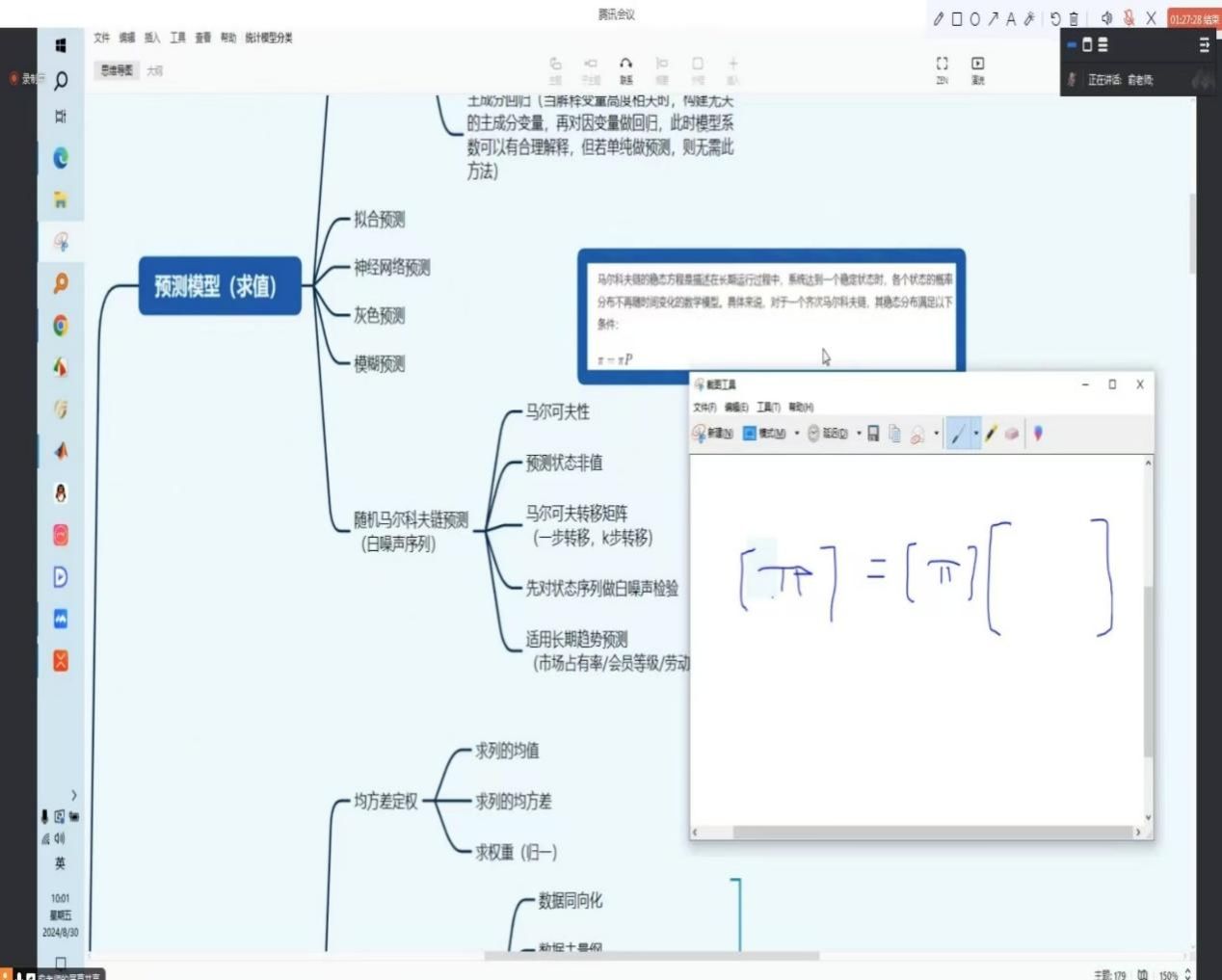Select the 数据同向化 node
This screenshot has width=1222, height=980.
click(x=570, y=901)
